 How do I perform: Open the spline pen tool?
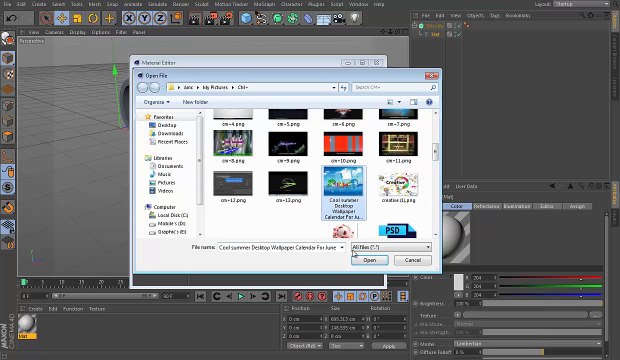[261, 18]
